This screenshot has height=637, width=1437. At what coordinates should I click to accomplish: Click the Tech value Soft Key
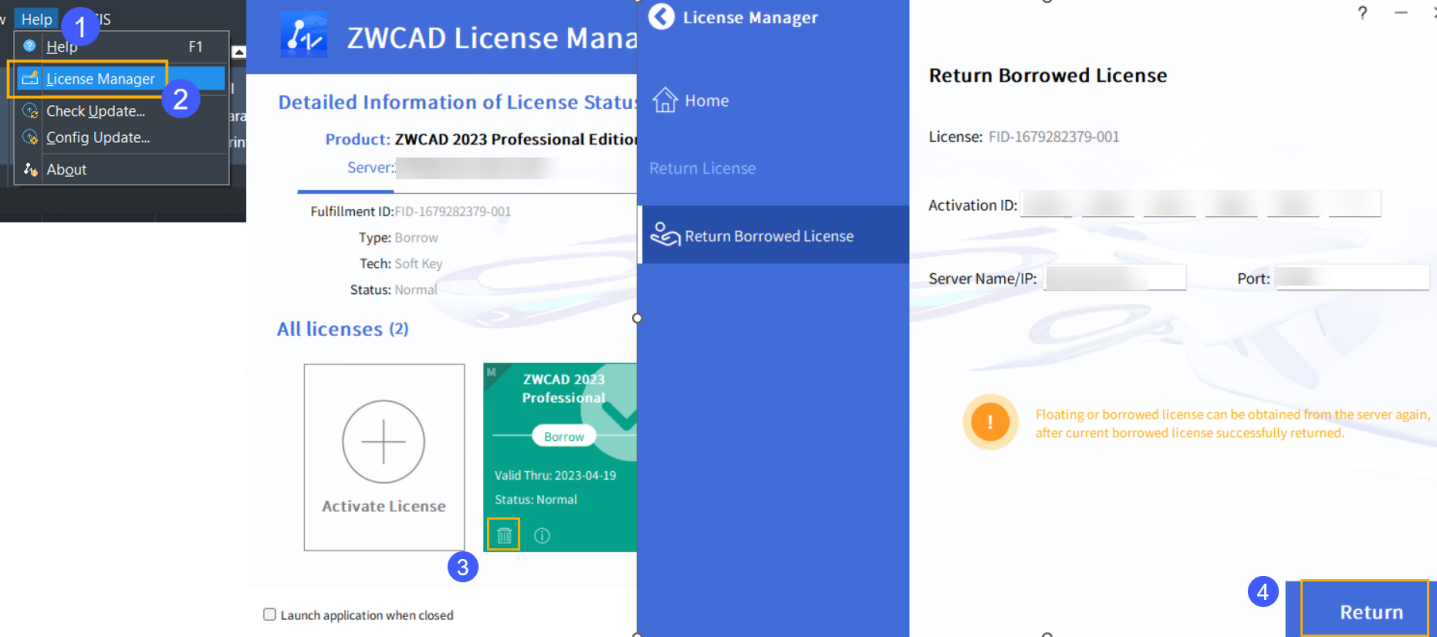click(418, 264)
